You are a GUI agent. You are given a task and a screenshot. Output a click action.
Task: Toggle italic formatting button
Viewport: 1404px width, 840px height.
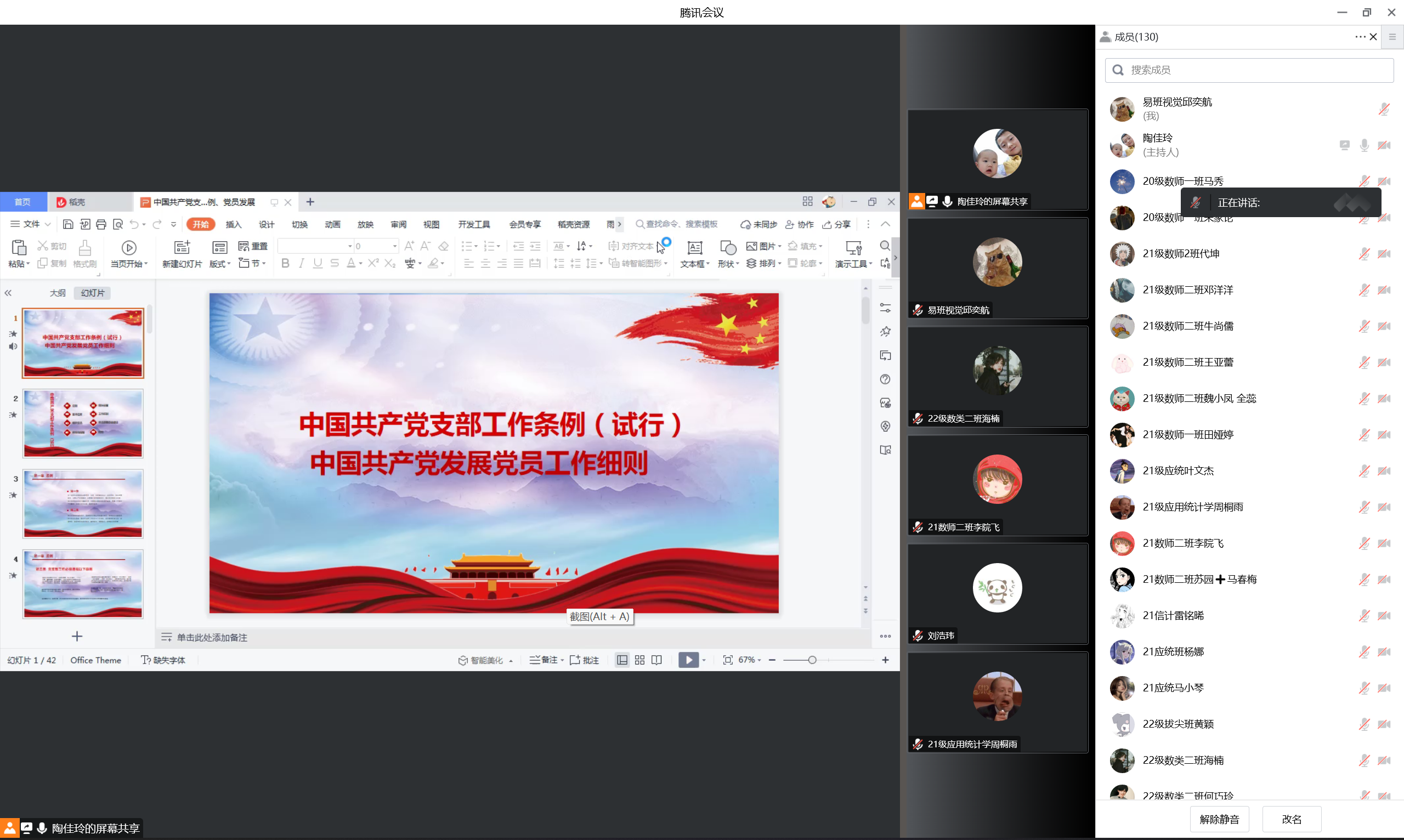pyautogui.click(x=301, y=263)
